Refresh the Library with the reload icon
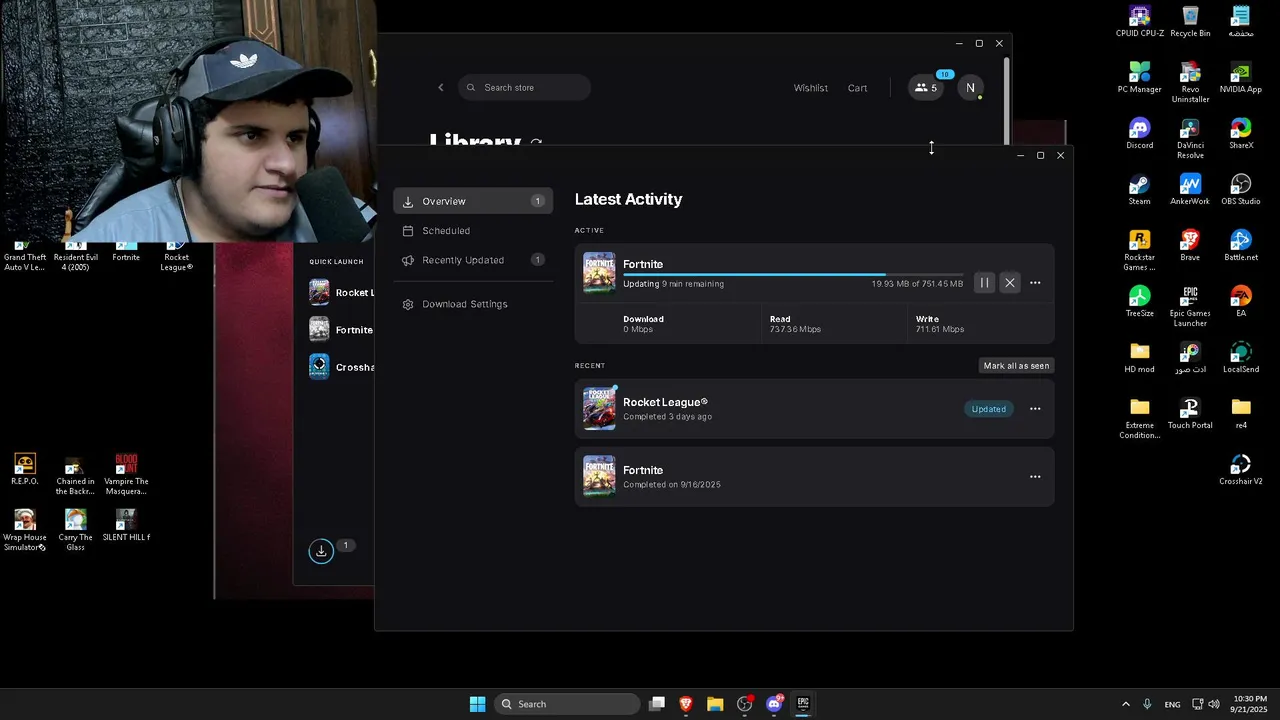Image resolution: width=1280 pixels, height=720 pixels. coord(536,144)
